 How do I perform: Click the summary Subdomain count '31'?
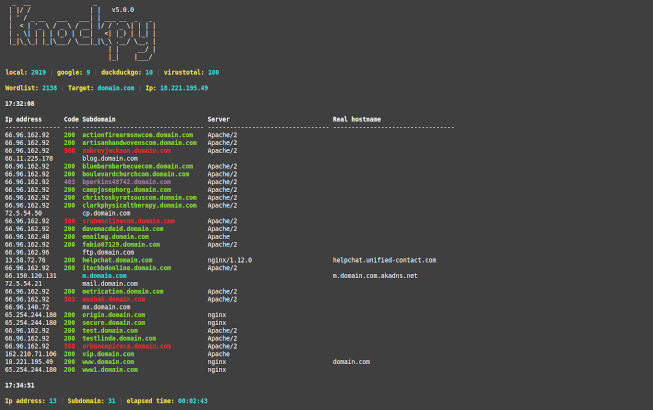click(112, 401)
